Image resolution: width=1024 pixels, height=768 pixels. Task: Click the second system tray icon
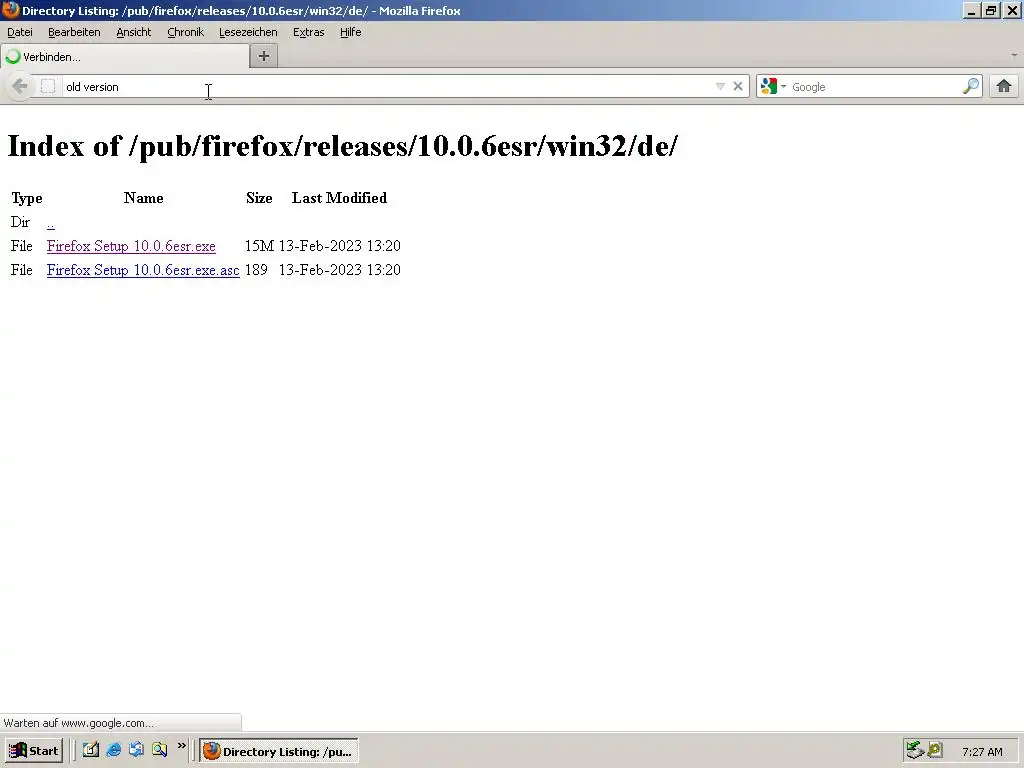point(935,750)
